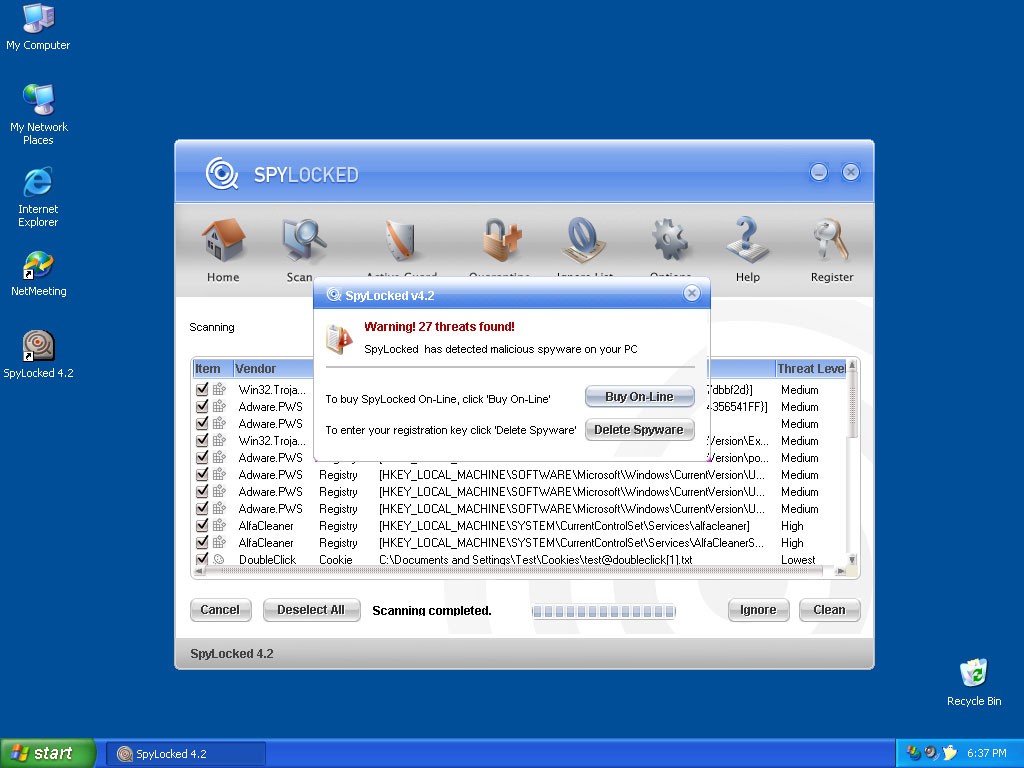Select the Scan magnifier icon

300,243
